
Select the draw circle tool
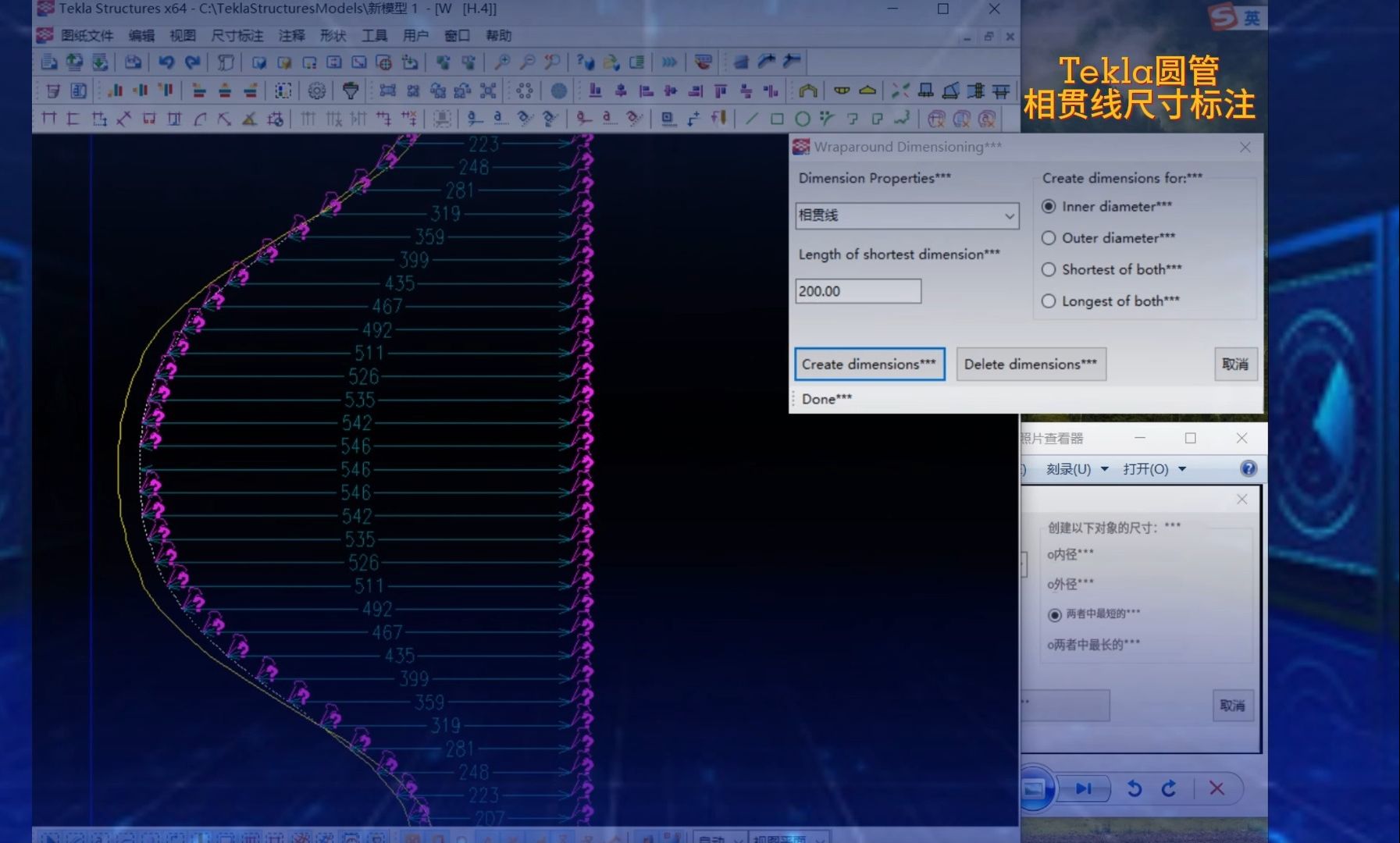[802, 119]
